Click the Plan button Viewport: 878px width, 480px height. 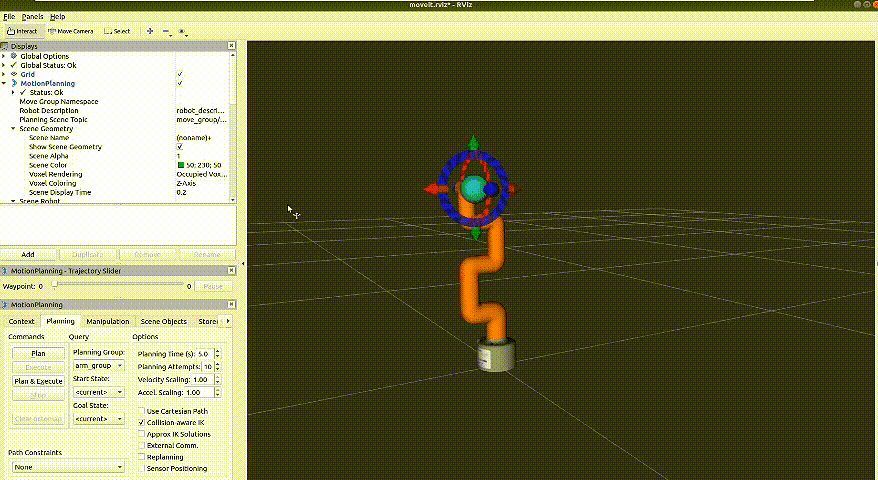coord(38,353)
